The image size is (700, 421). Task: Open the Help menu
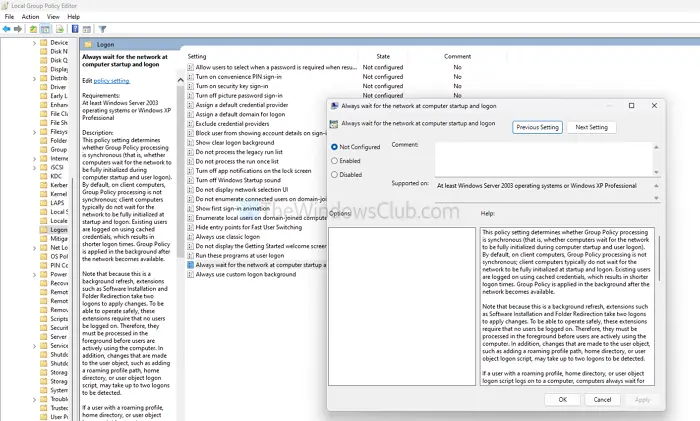(74, 17)
